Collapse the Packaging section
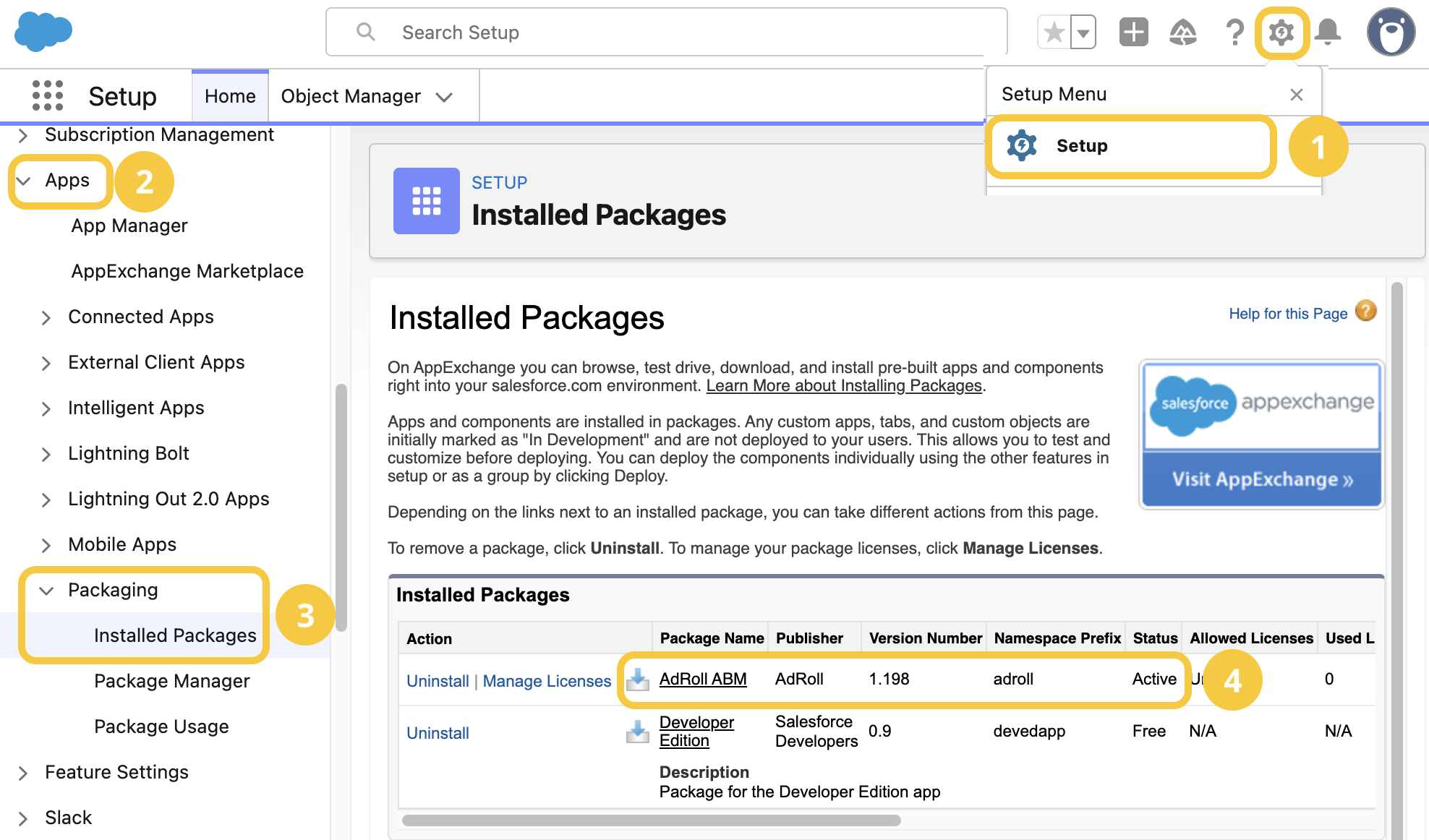 point(46,591)
